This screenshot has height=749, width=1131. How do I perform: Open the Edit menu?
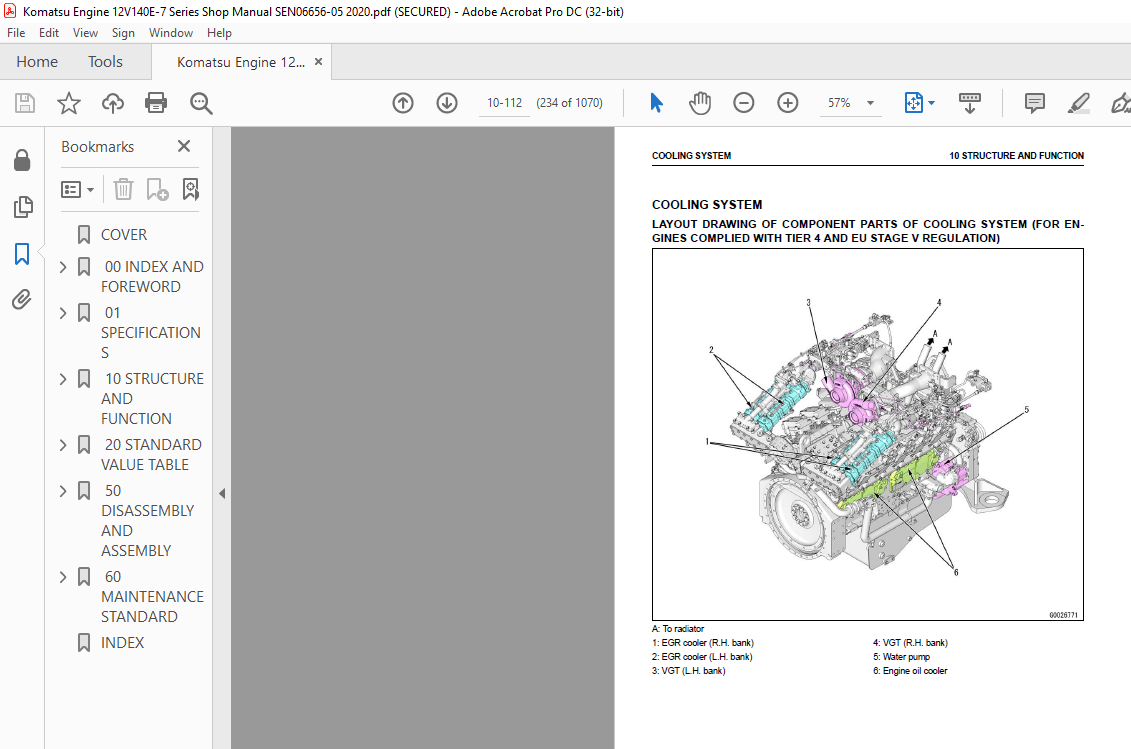(49, 33)
